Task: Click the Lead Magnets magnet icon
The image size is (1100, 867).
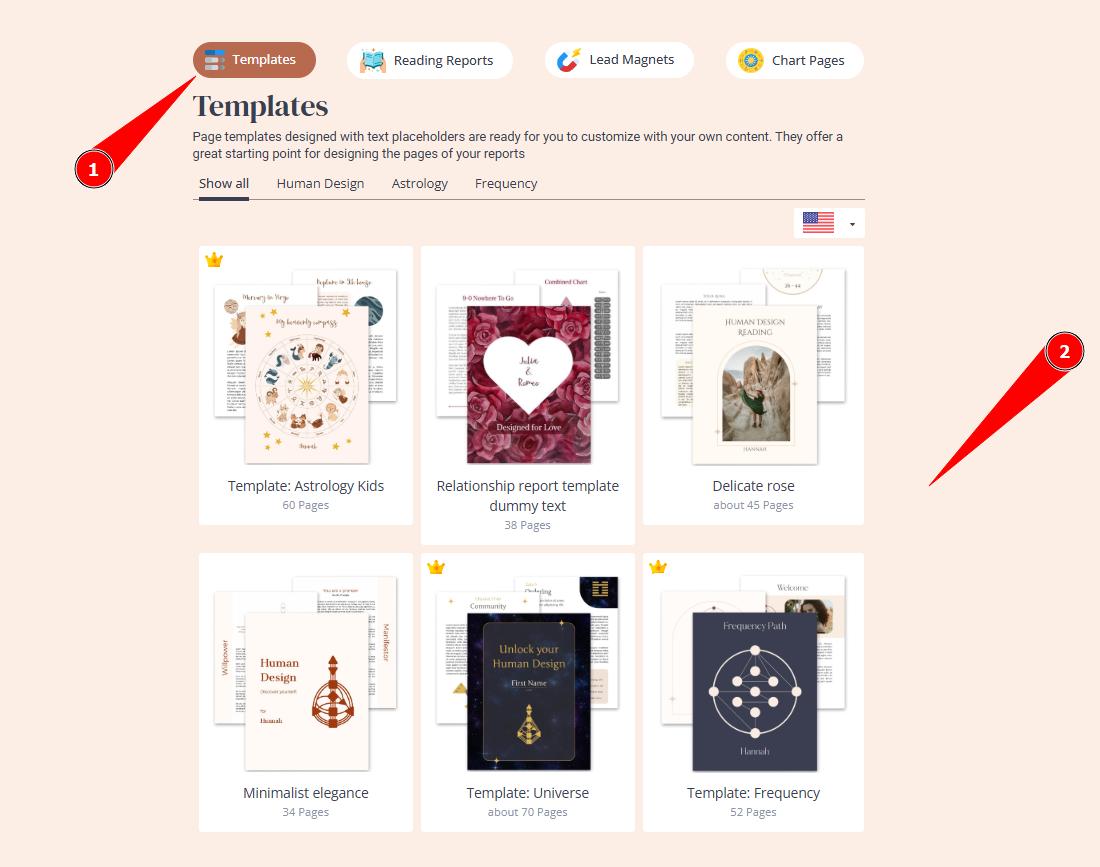Action: click(x=569, y=60)
